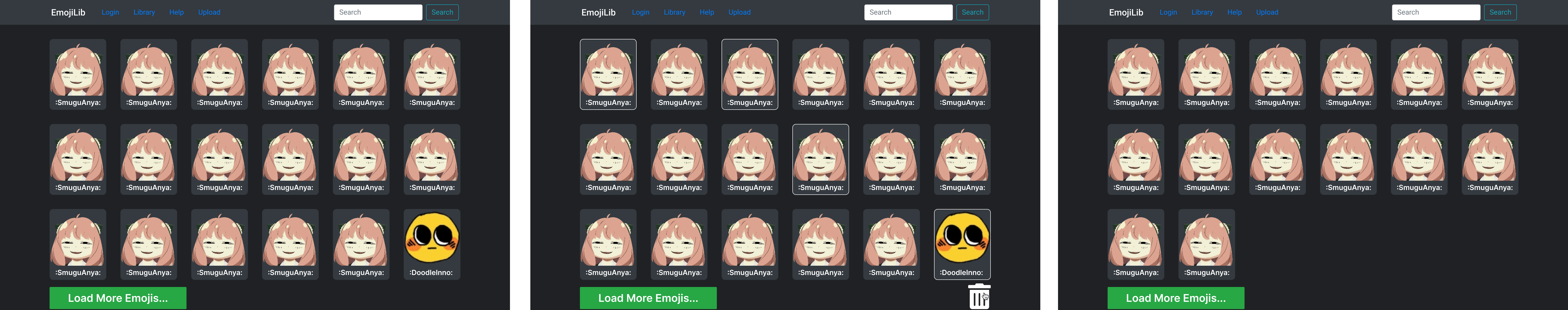Click the Load More Emojis button

(118, 298)
